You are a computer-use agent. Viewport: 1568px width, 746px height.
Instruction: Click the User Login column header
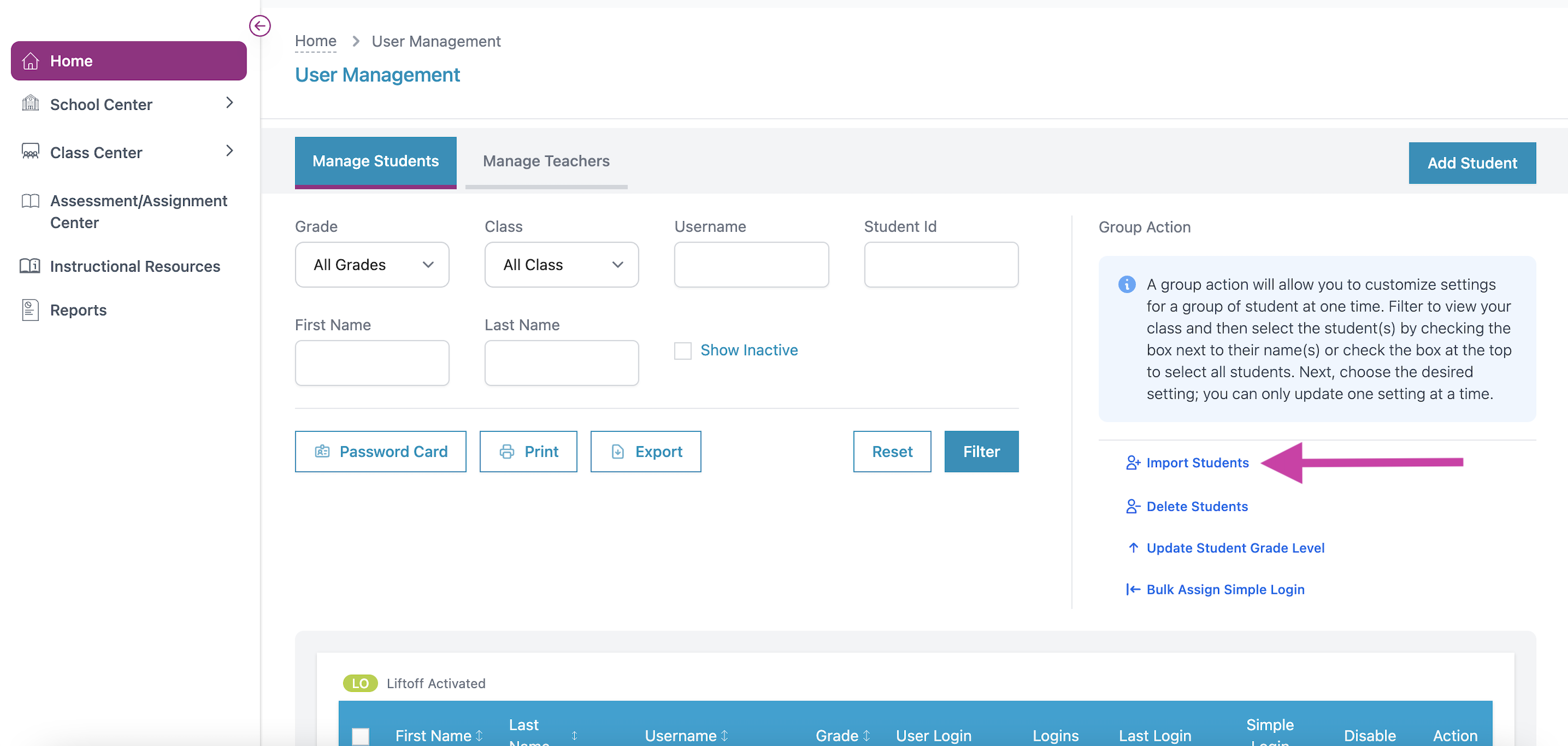[x=933, y=736]
